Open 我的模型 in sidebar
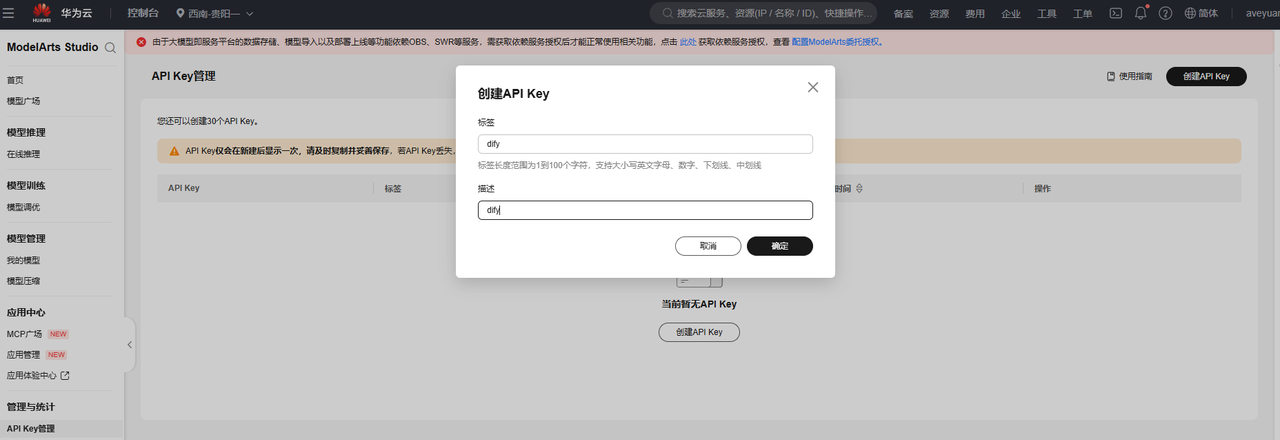This screenshot has height=440, width=1280. click(x=23, y=260)
